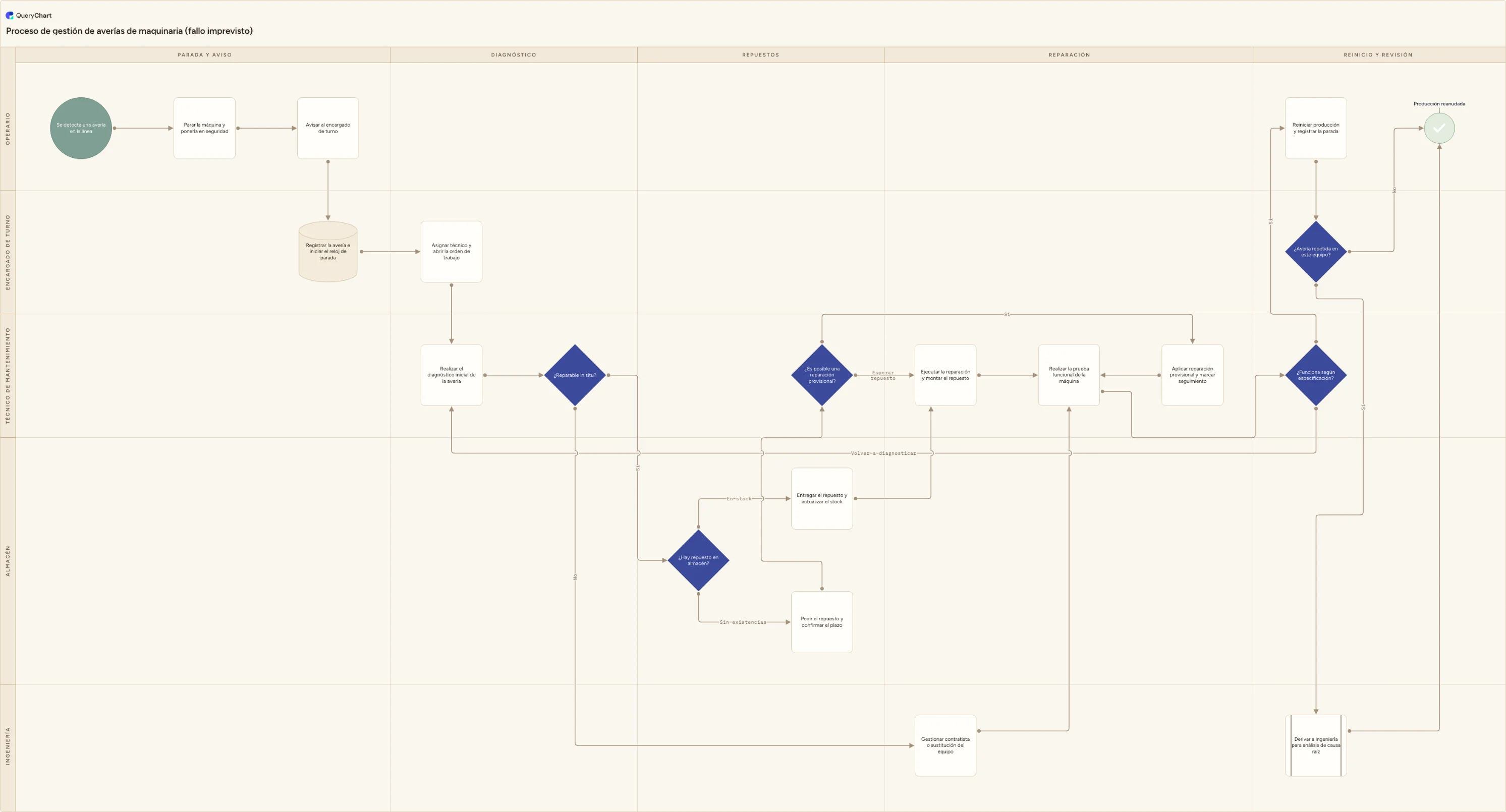Click the 'TÉCNICO DE MANTENIMIENTO' lane label

[x=8, y=375]
